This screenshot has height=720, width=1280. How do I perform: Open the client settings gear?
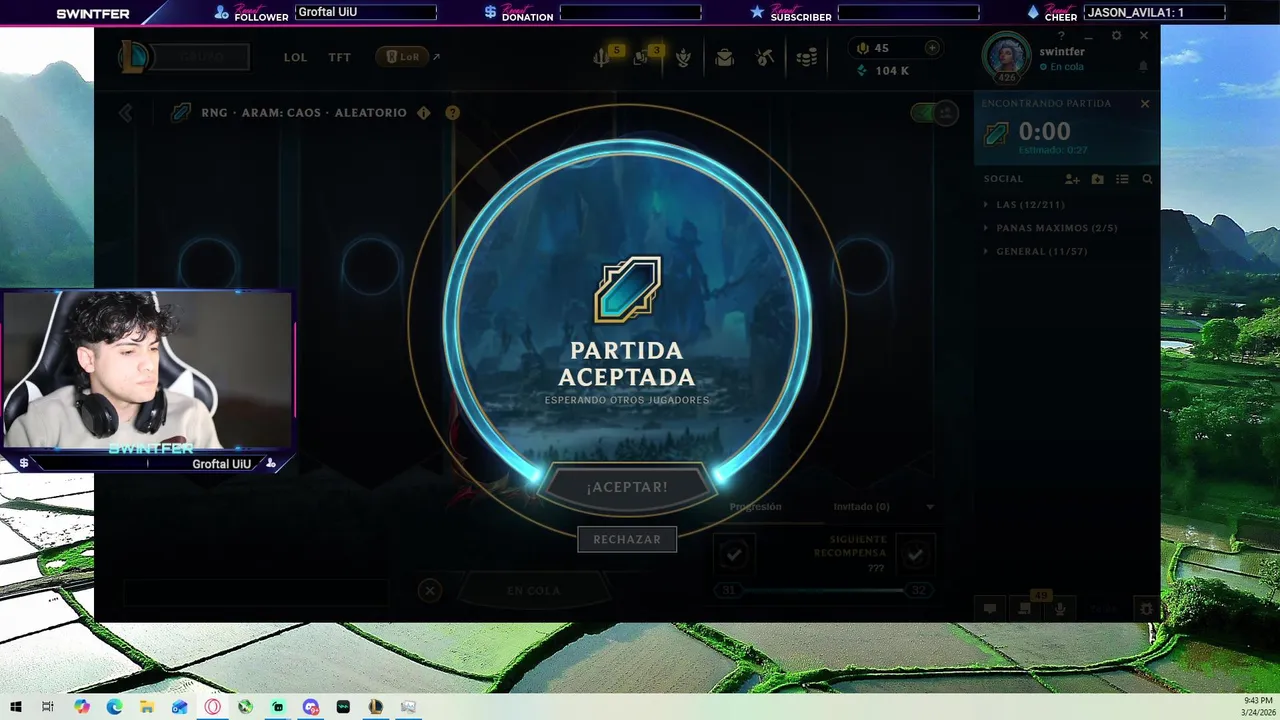[x=1117, y=36]
